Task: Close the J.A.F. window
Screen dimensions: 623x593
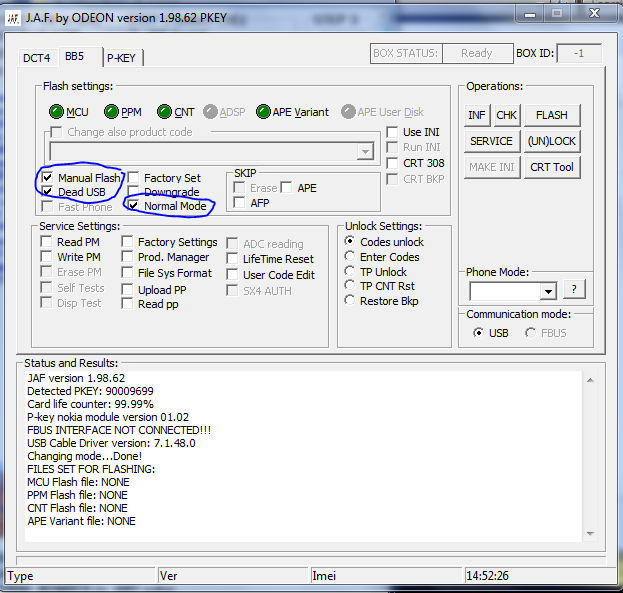Action: [x=594, y=14]
